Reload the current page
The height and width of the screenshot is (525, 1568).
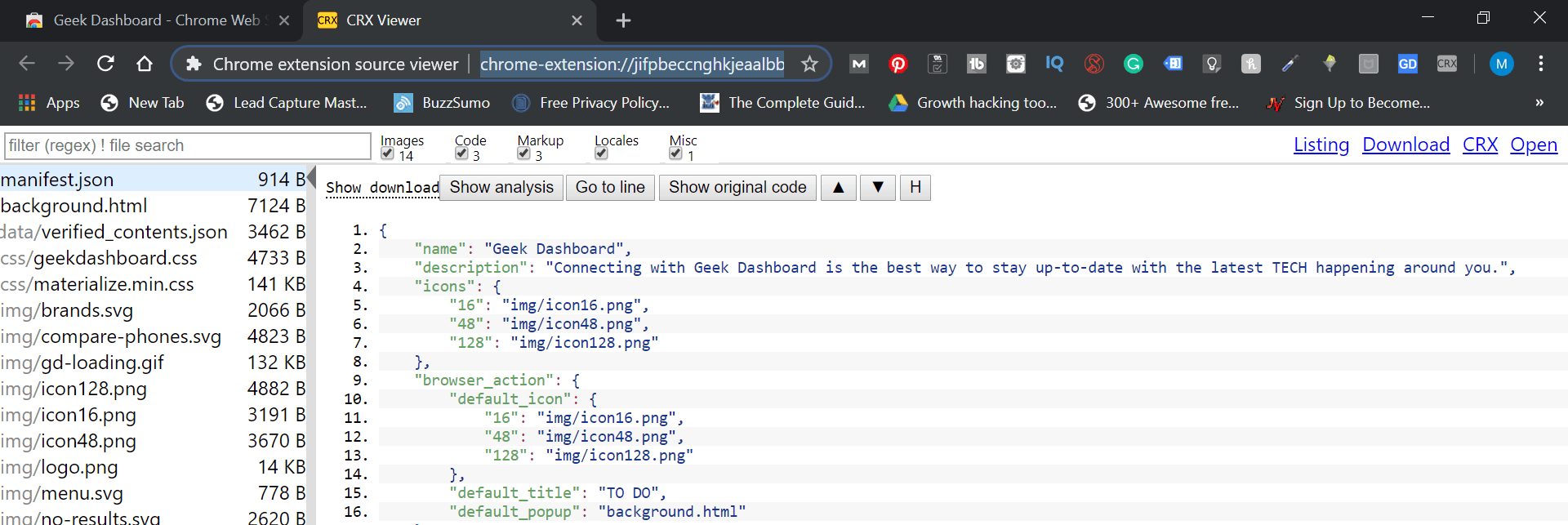pos(105,64)
